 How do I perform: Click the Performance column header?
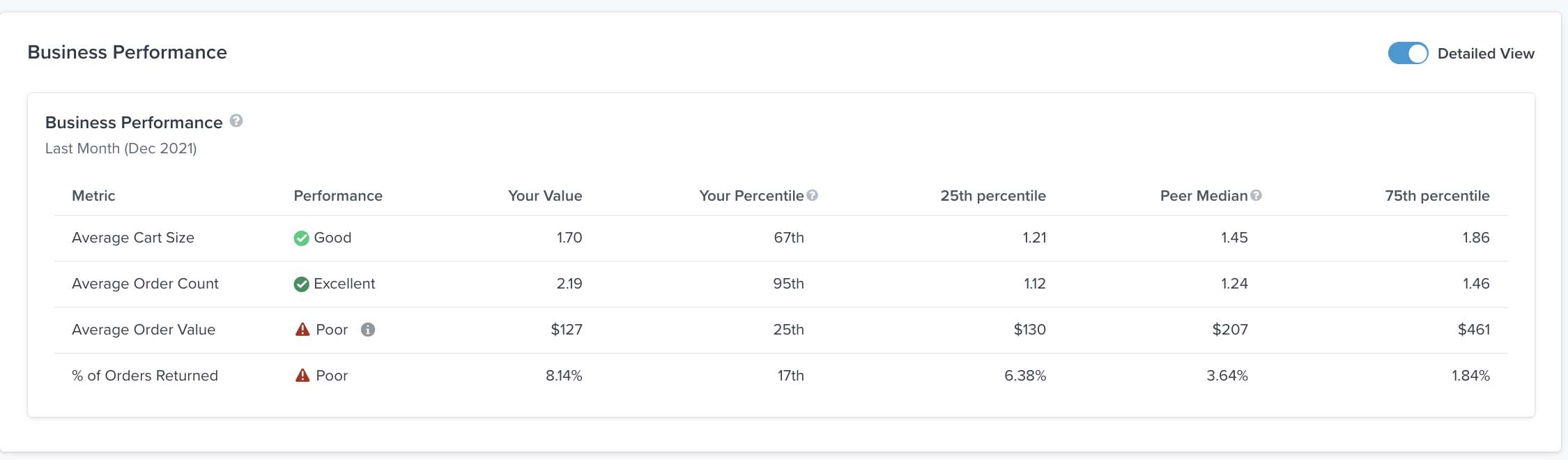click(337, 196)
